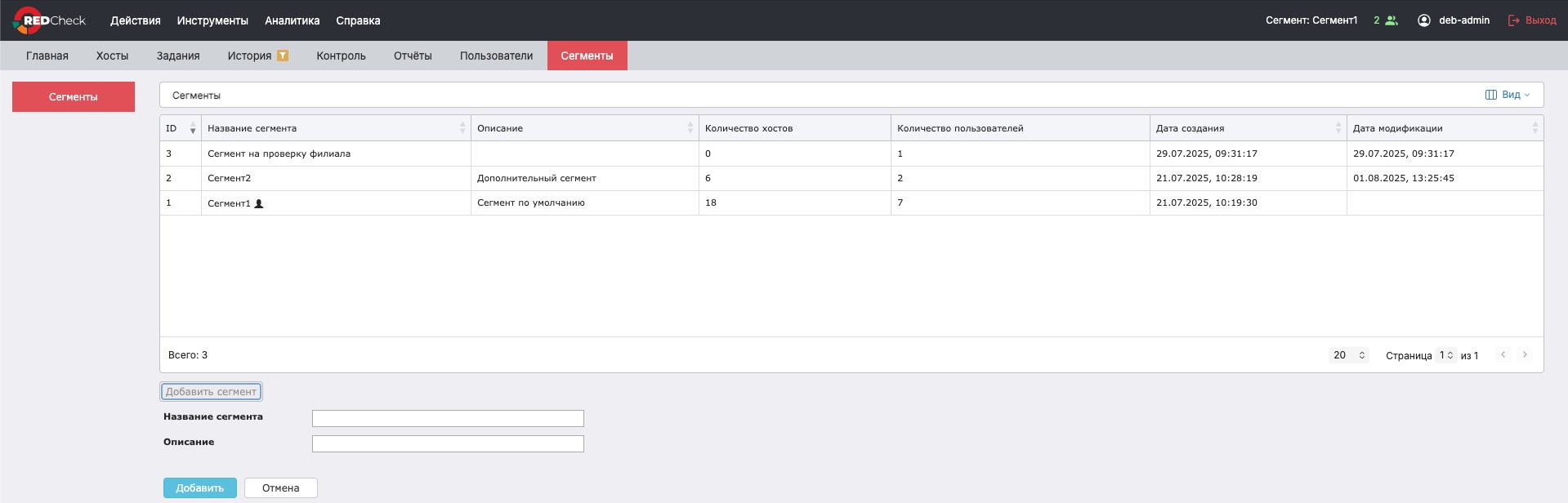Go to next page arrow
Viewport: 1568px width, 503px height.
click(x=1525, y=354)
